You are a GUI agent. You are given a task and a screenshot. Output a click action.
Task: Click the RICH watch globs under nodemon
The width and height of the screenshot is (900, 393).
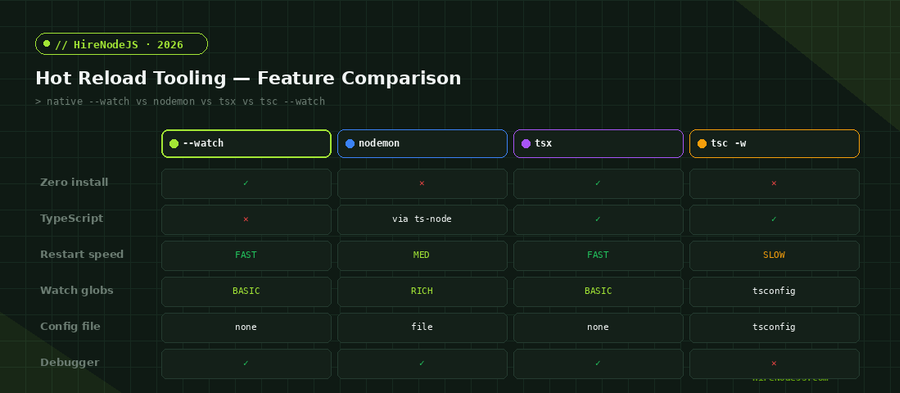click(422, 291)
